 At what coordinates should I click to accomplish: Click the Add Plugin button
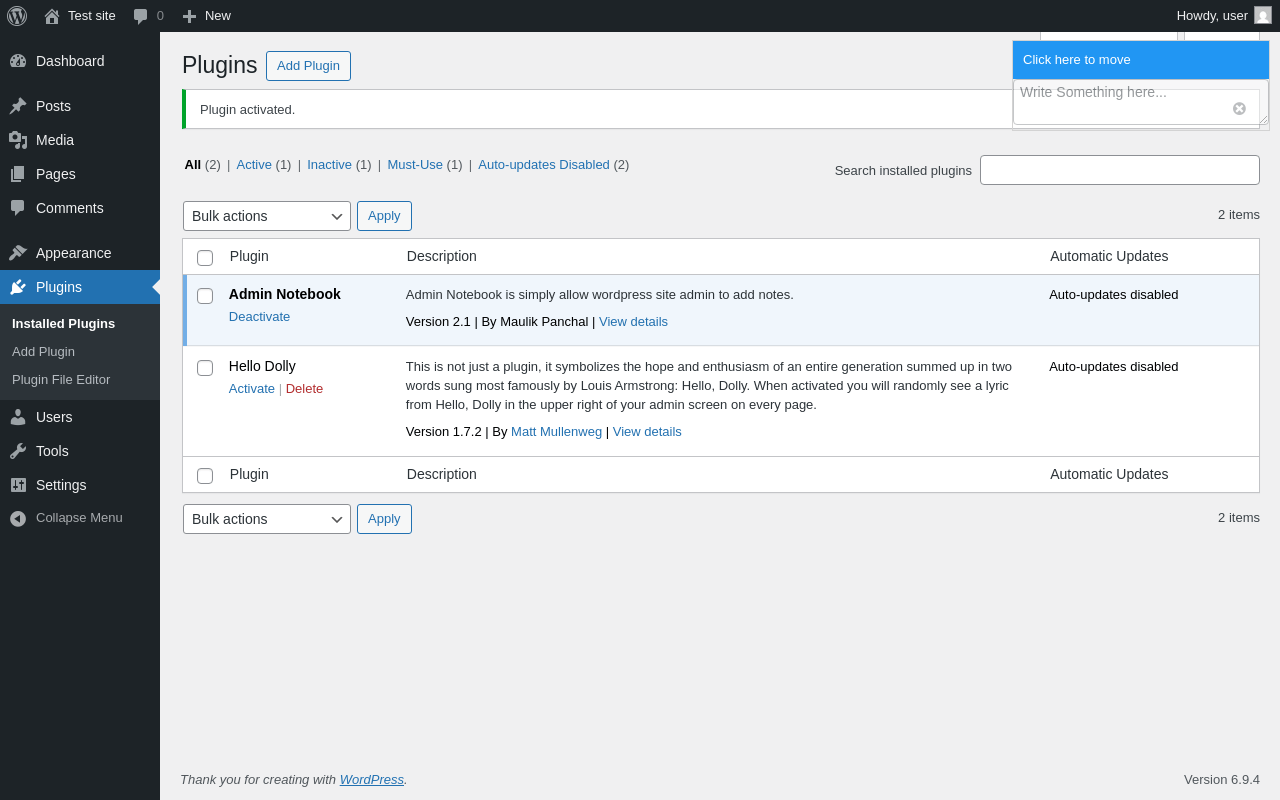click(308, 66)
